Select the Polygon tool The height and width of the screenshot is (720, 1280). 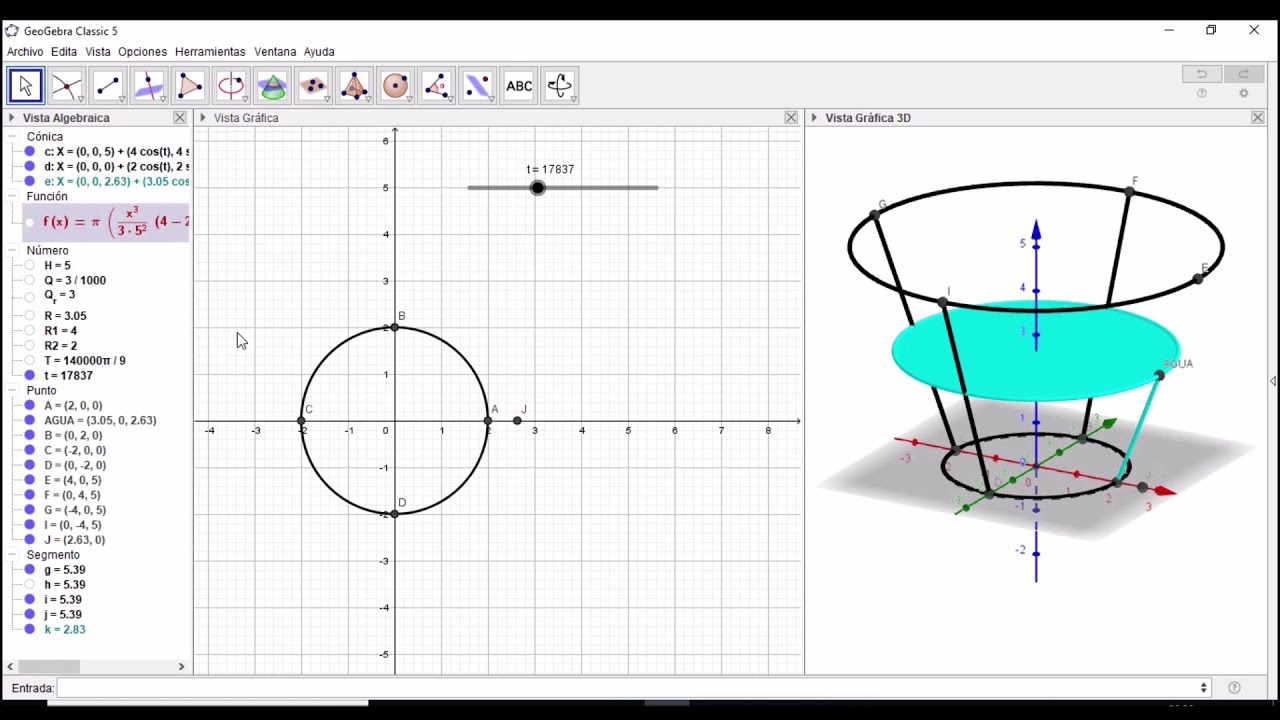coord(190,86)
